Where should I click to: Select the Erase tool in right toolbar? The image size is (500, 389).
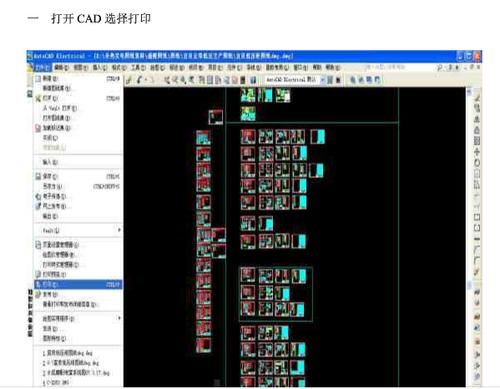(477, 98)
